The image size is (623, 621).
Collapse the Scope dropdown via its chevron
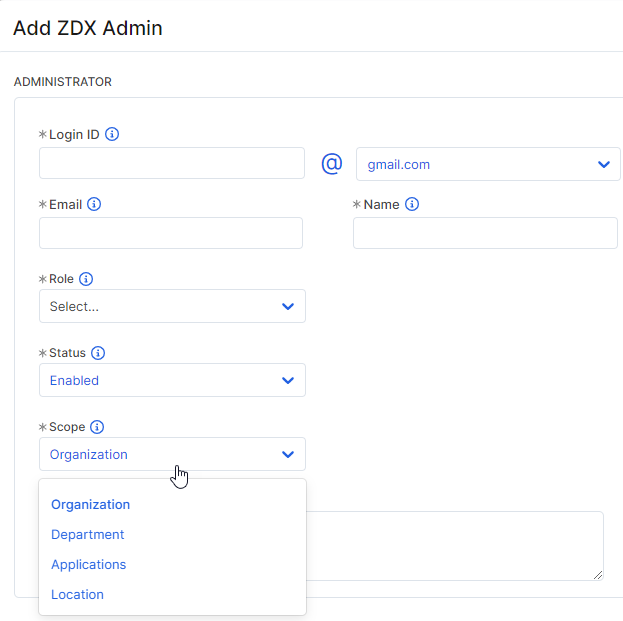pos(288,454)
